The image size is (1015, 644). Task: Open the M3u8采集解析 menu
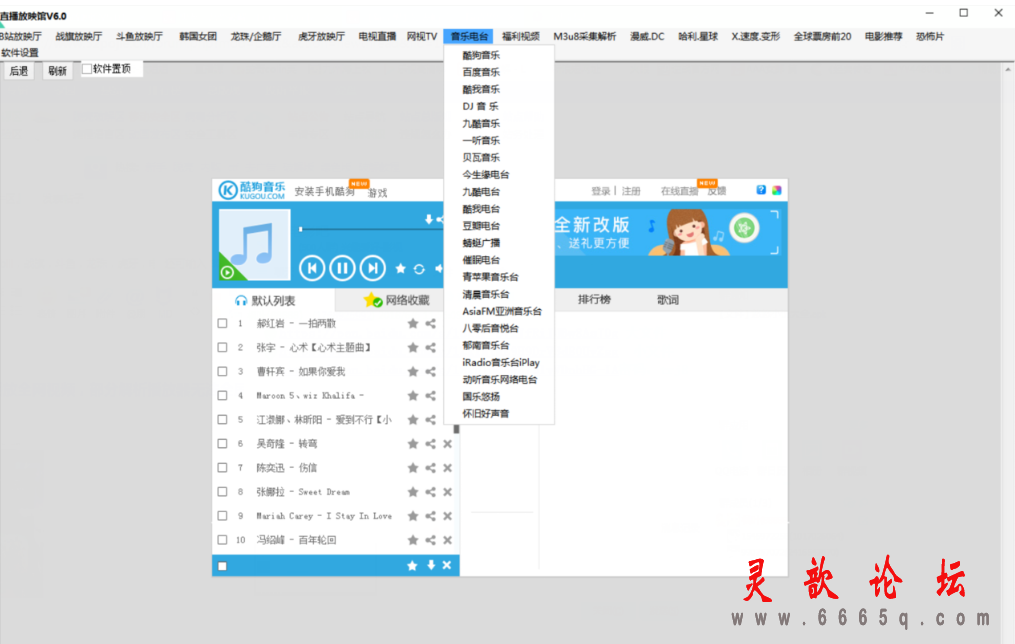tap(585, 36)
